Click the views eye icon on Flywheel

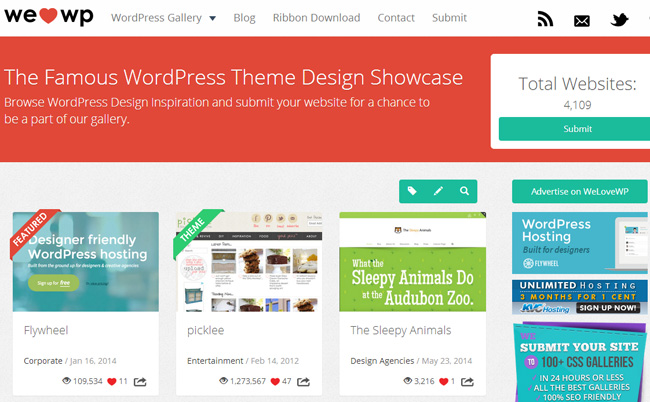tap(66, 380)
